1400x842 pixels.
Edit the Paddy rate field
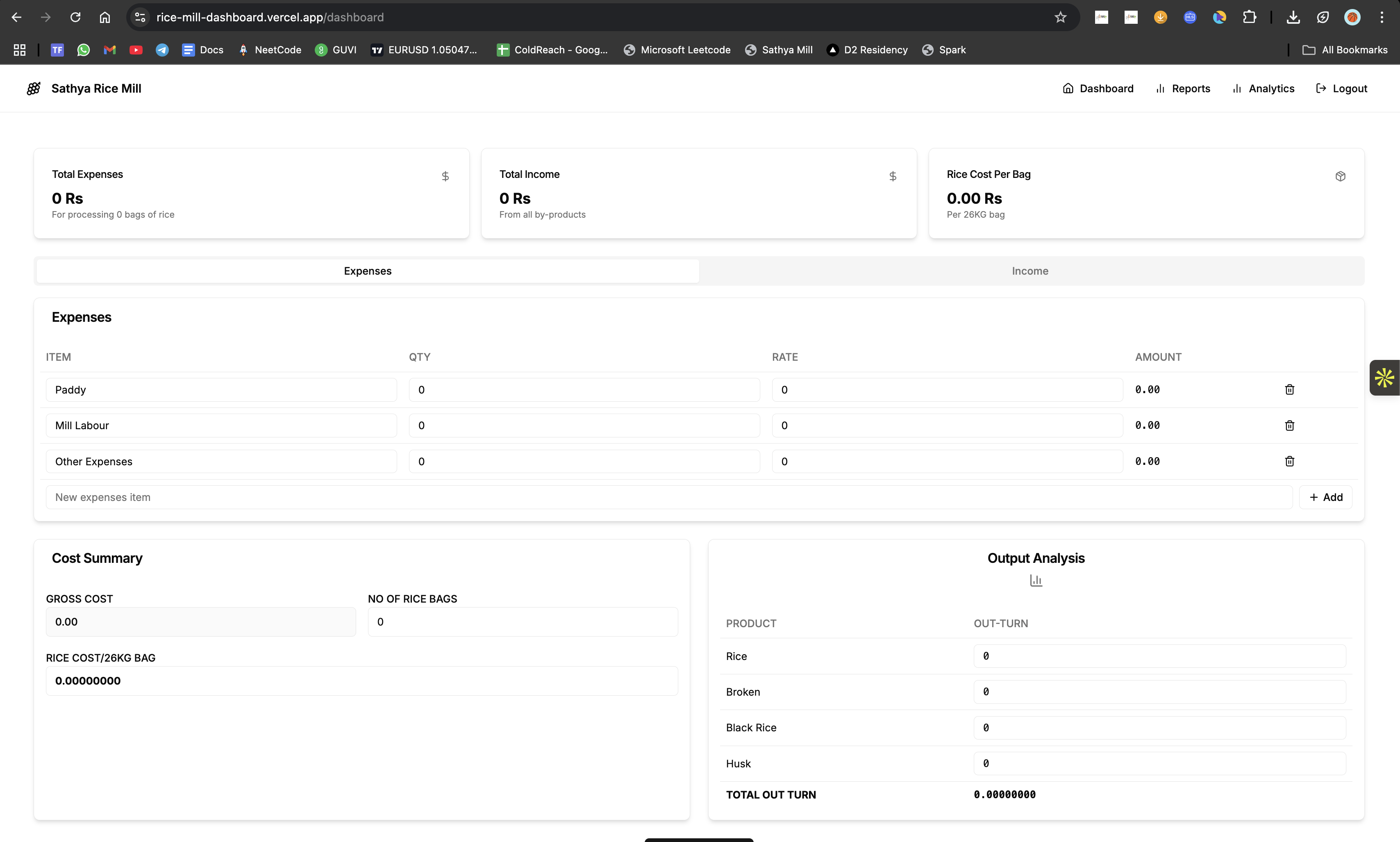click(x=947, y=390)
